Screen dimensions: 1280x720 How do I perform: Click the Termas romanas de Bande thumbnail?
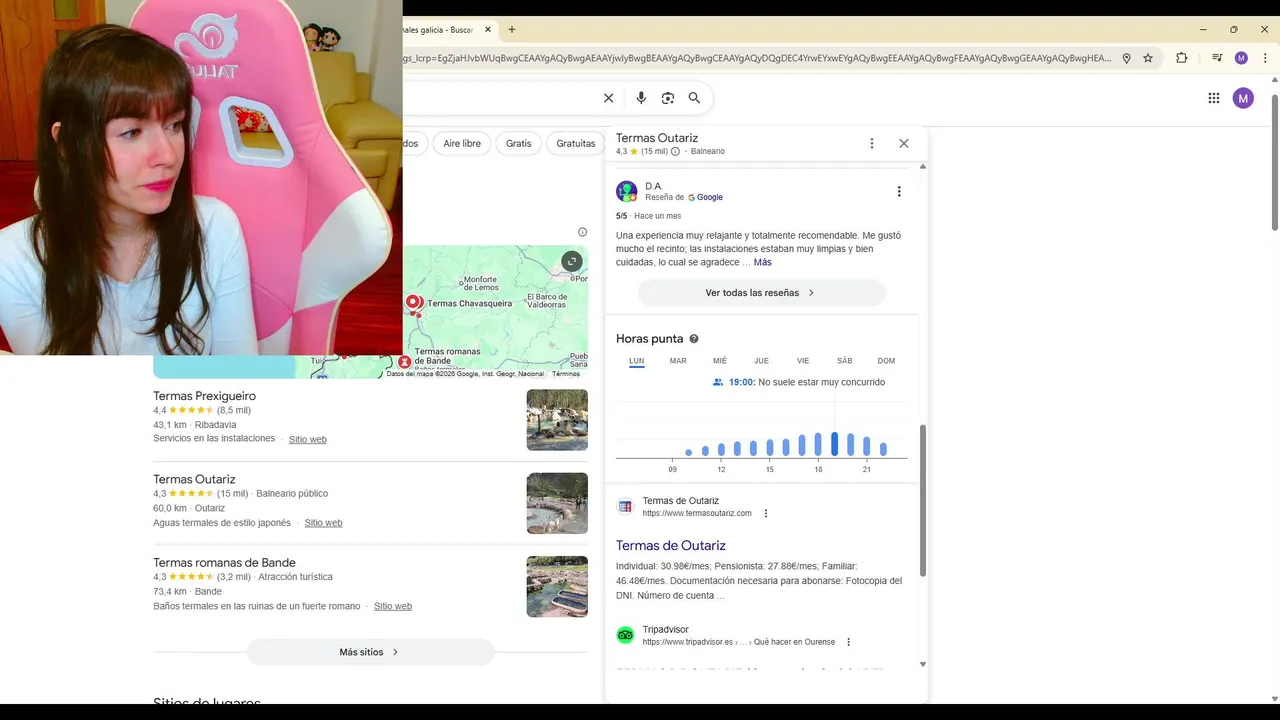coord(557,586)
